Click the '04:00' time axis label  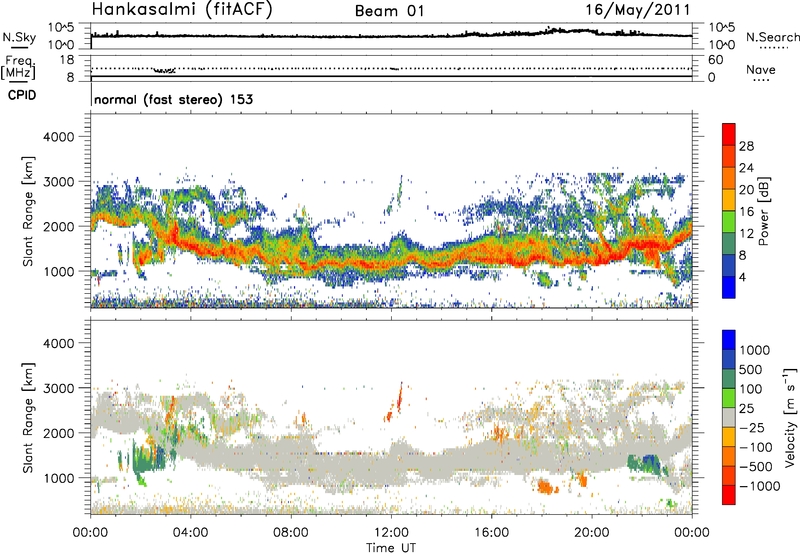(190, 533)
